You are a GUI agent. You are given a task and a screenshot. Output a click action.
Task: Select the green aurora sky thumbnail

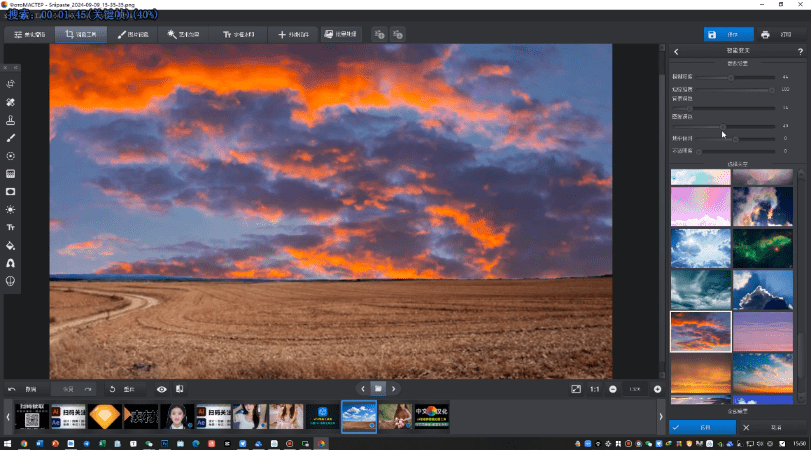coord(763,248)
